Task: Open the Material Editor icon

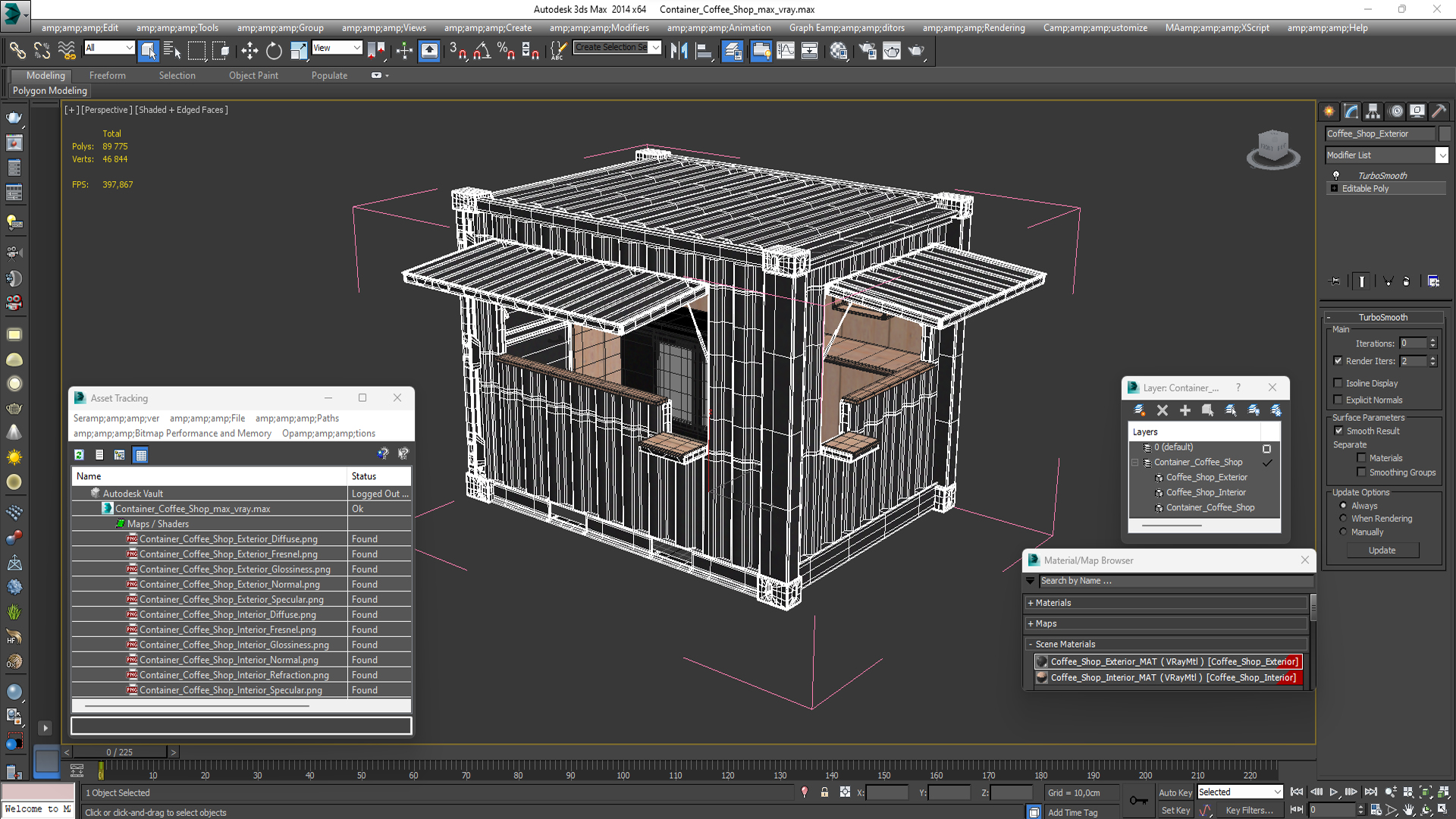Action: point(838,51)
